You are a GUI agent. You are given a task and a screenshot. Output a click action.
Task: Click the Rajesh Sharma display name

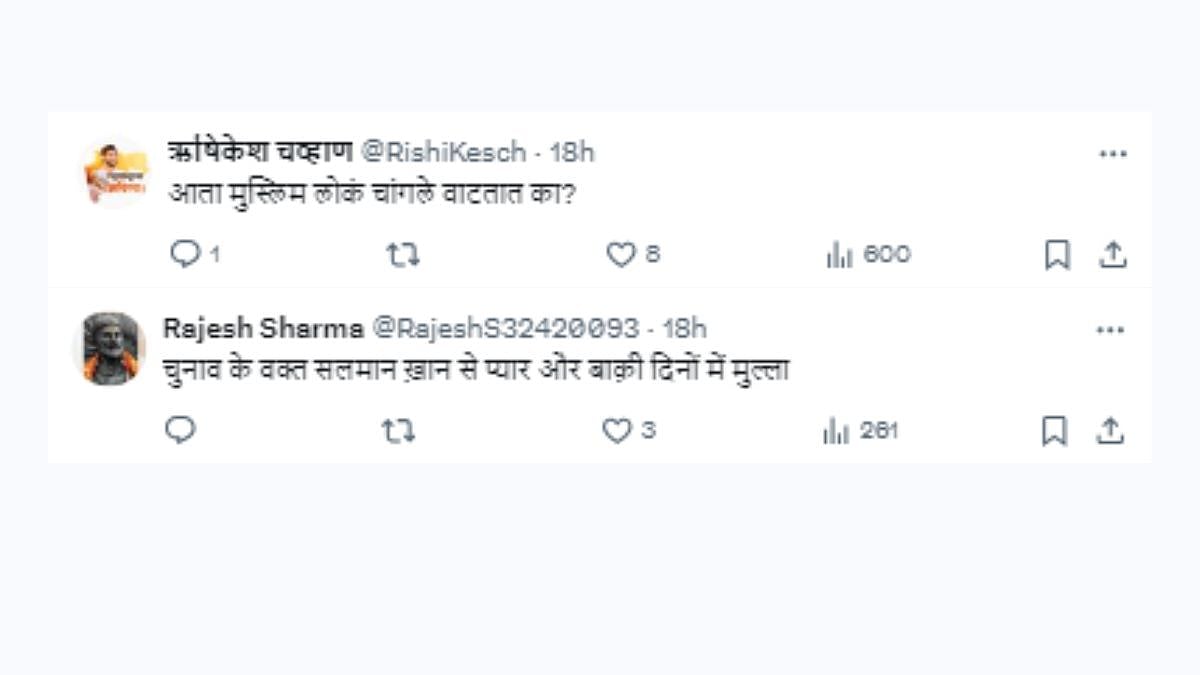263,328
